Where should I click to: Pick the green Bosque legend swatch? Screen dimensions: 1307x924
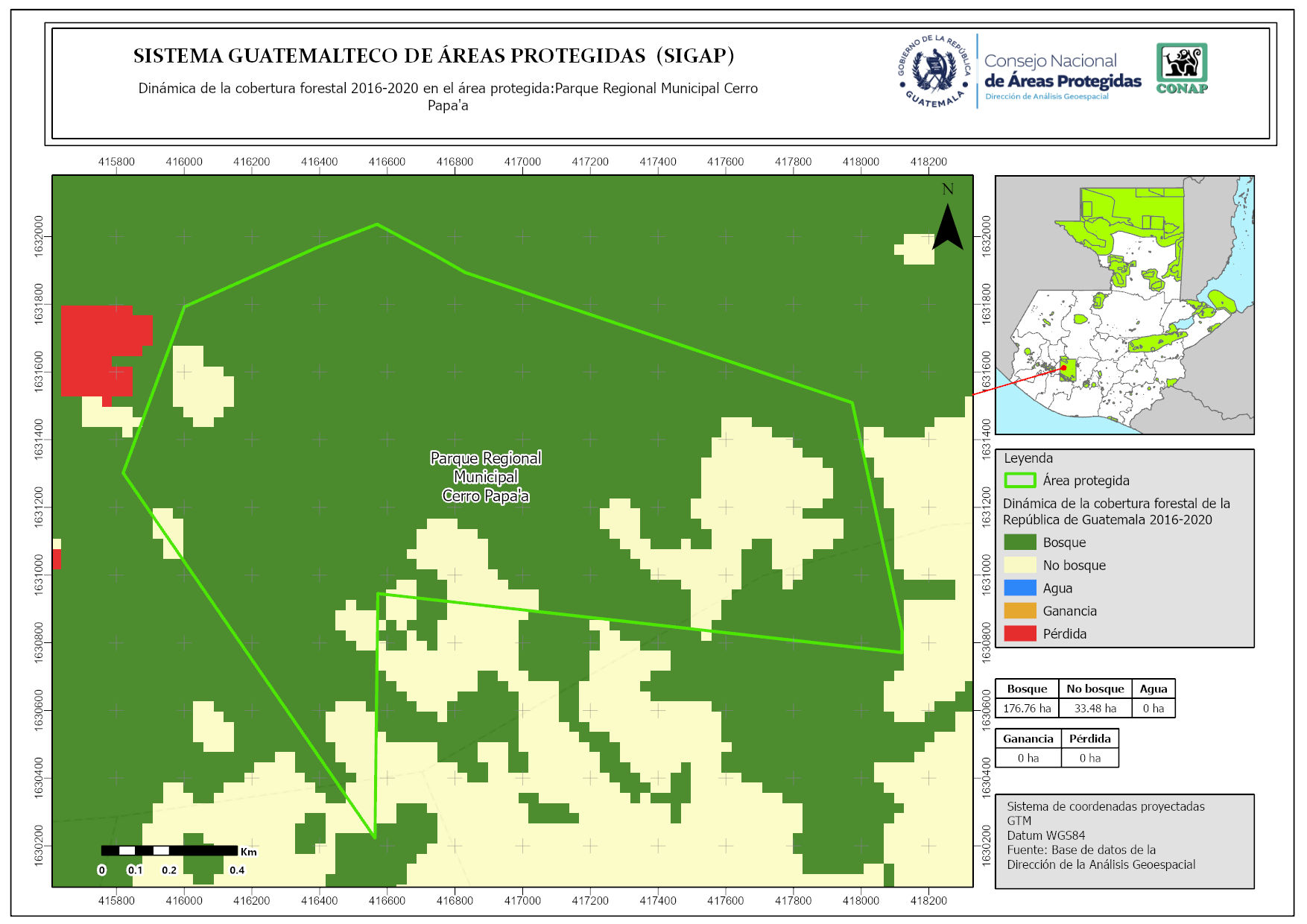pyautogui.click(x=1019, y=542)
